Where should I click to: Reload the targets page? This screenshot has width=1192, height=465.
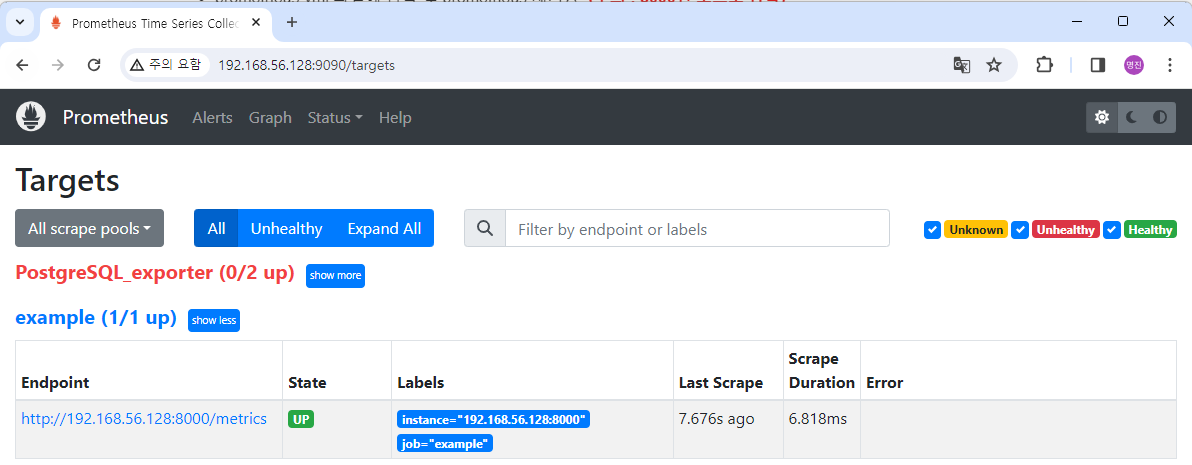(x=94, y=65)
